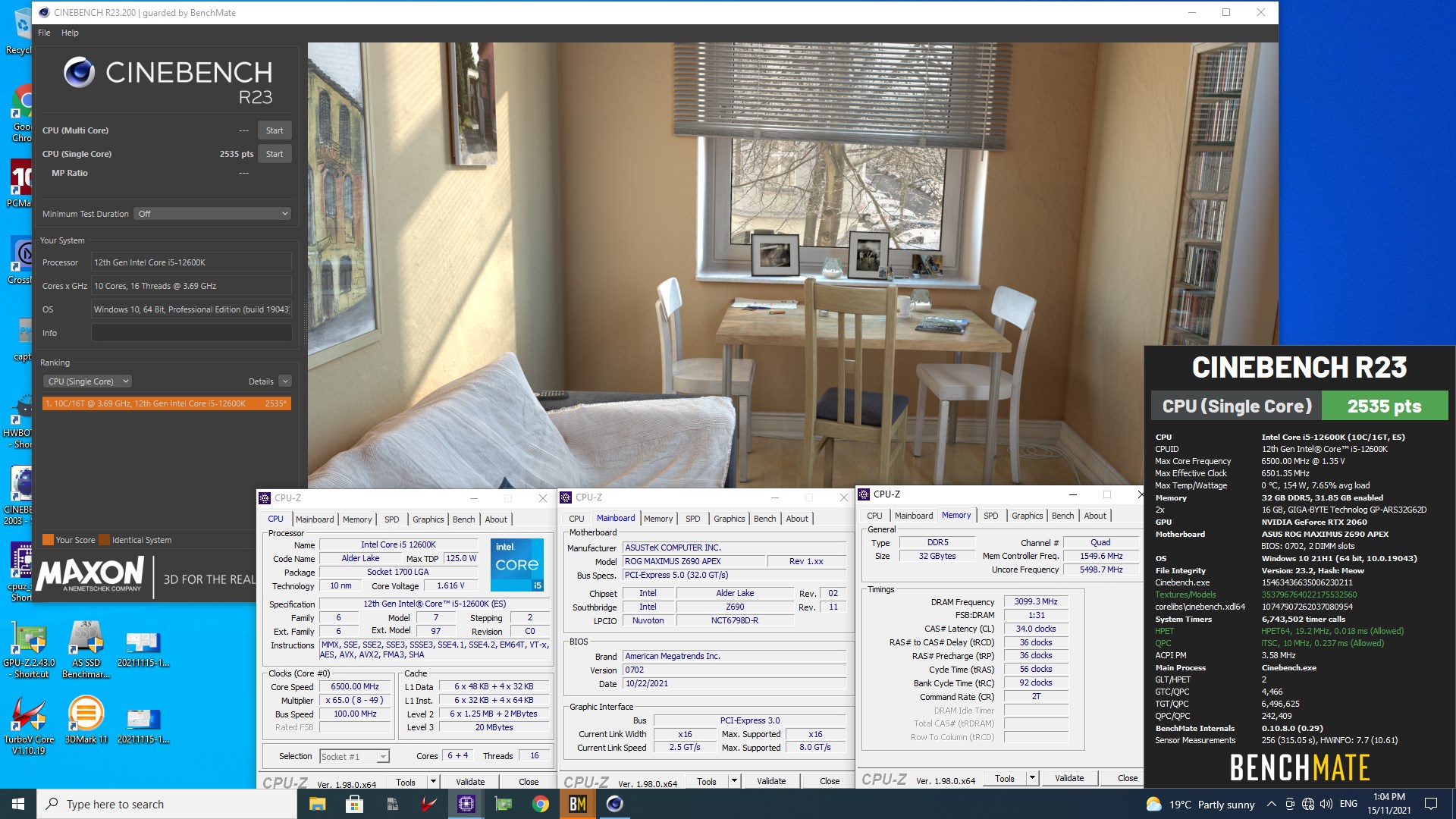Click the red TurboV Core taskbar icon

click(x=429, y=804)
